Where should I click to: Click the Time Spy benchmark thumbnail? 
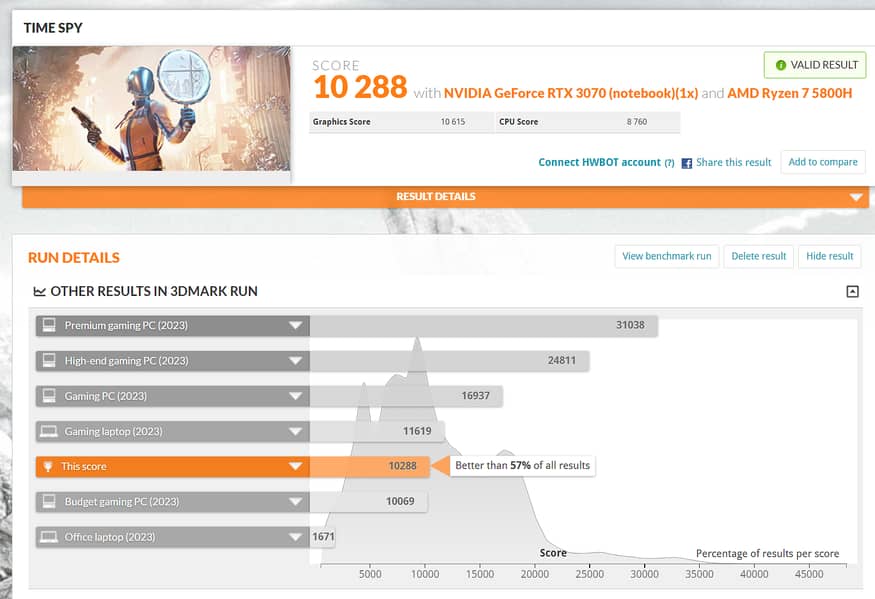click(x=151, y=108)
